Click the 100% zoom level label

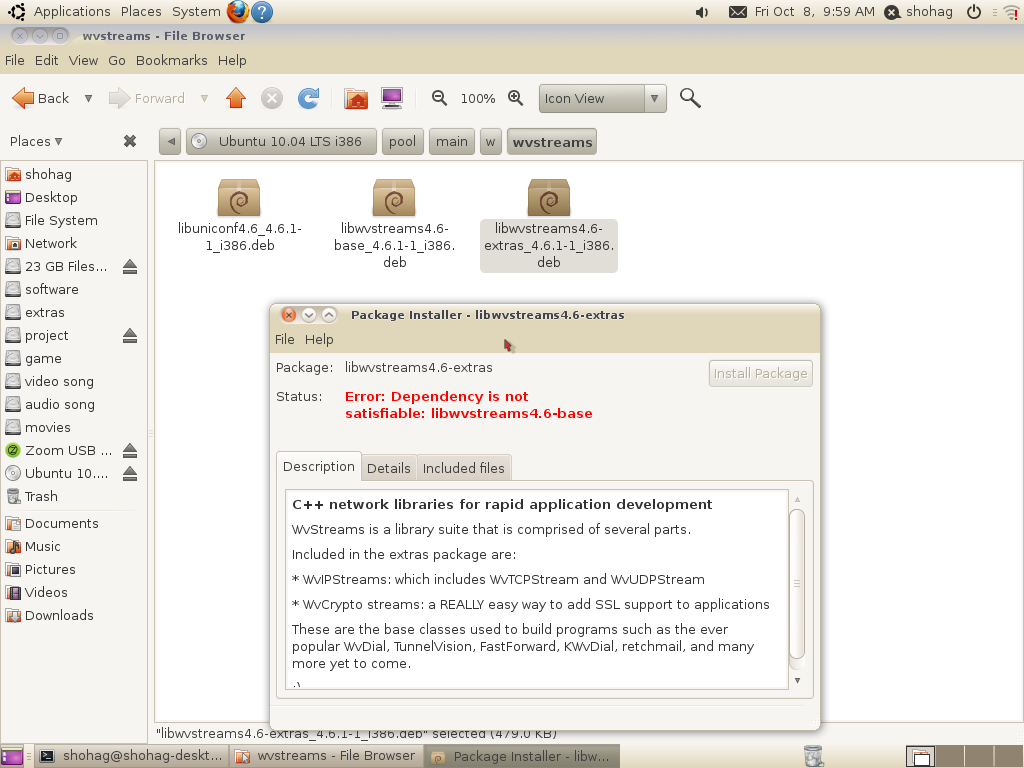tap(478, 99)
